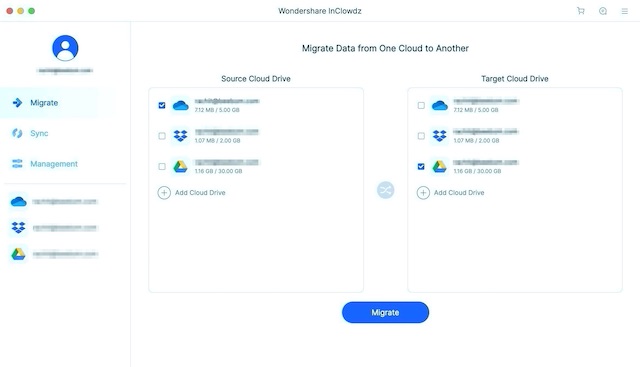Click Add Cloud Drive text under Source
This screenshot has height=367, width=640.
[200, 193]
